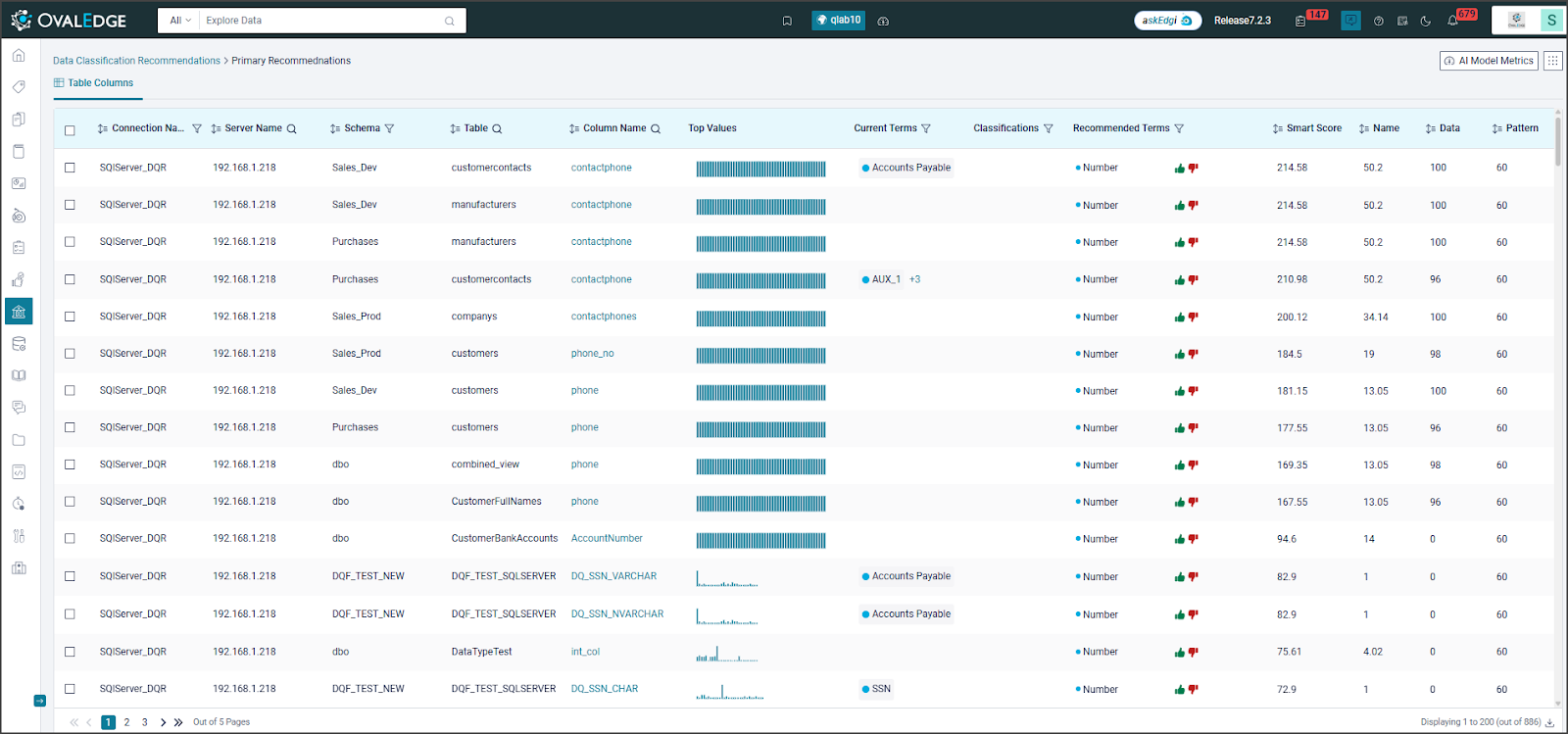The image size is (1568, 734).
Task: Click the AI Model Metrics button
Action: 1489,61
